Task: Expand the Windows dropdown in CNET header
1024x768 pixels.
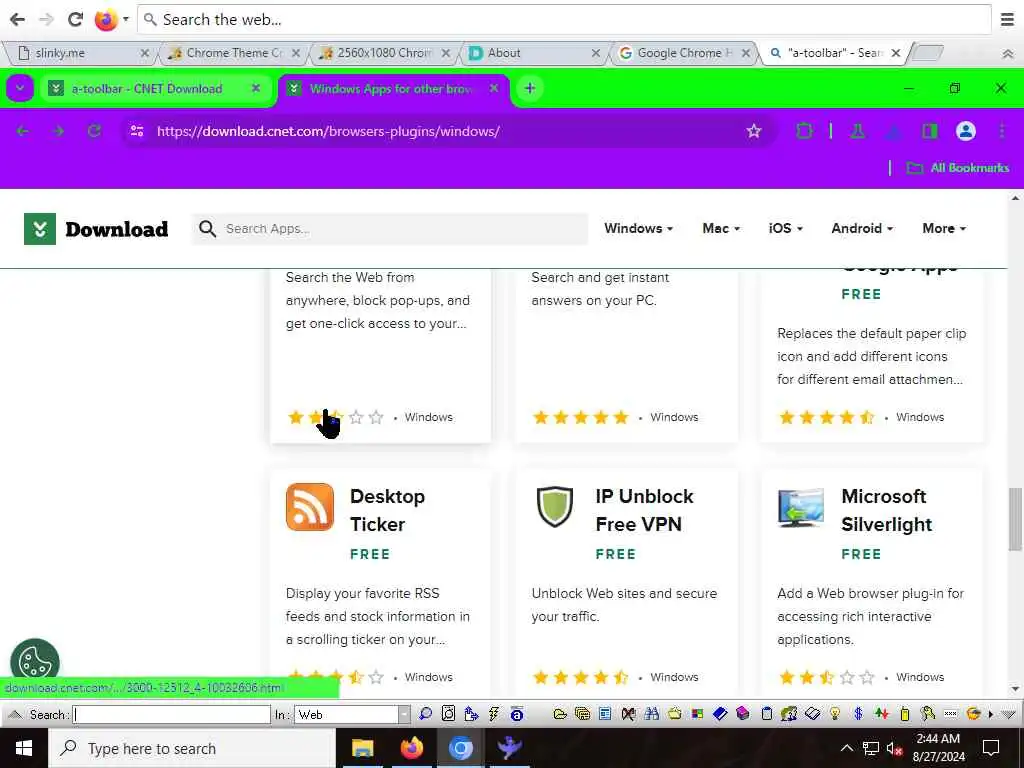Action: pos(639,228)
